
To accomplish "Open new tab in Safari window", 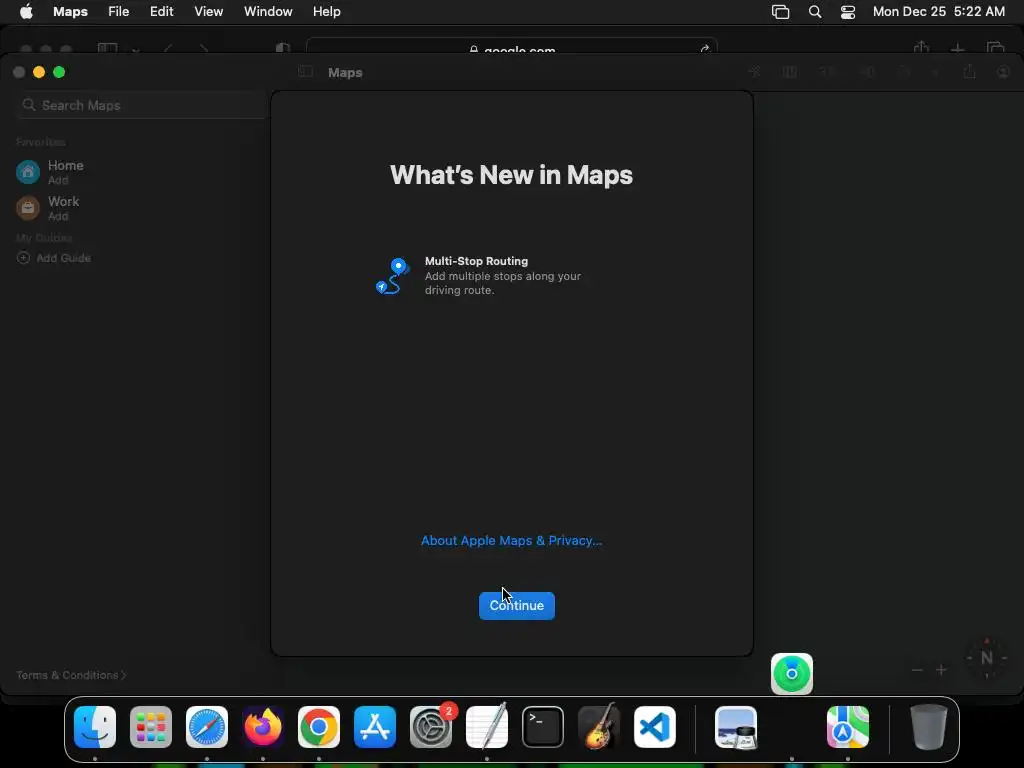I will click(x=957, y=48).
